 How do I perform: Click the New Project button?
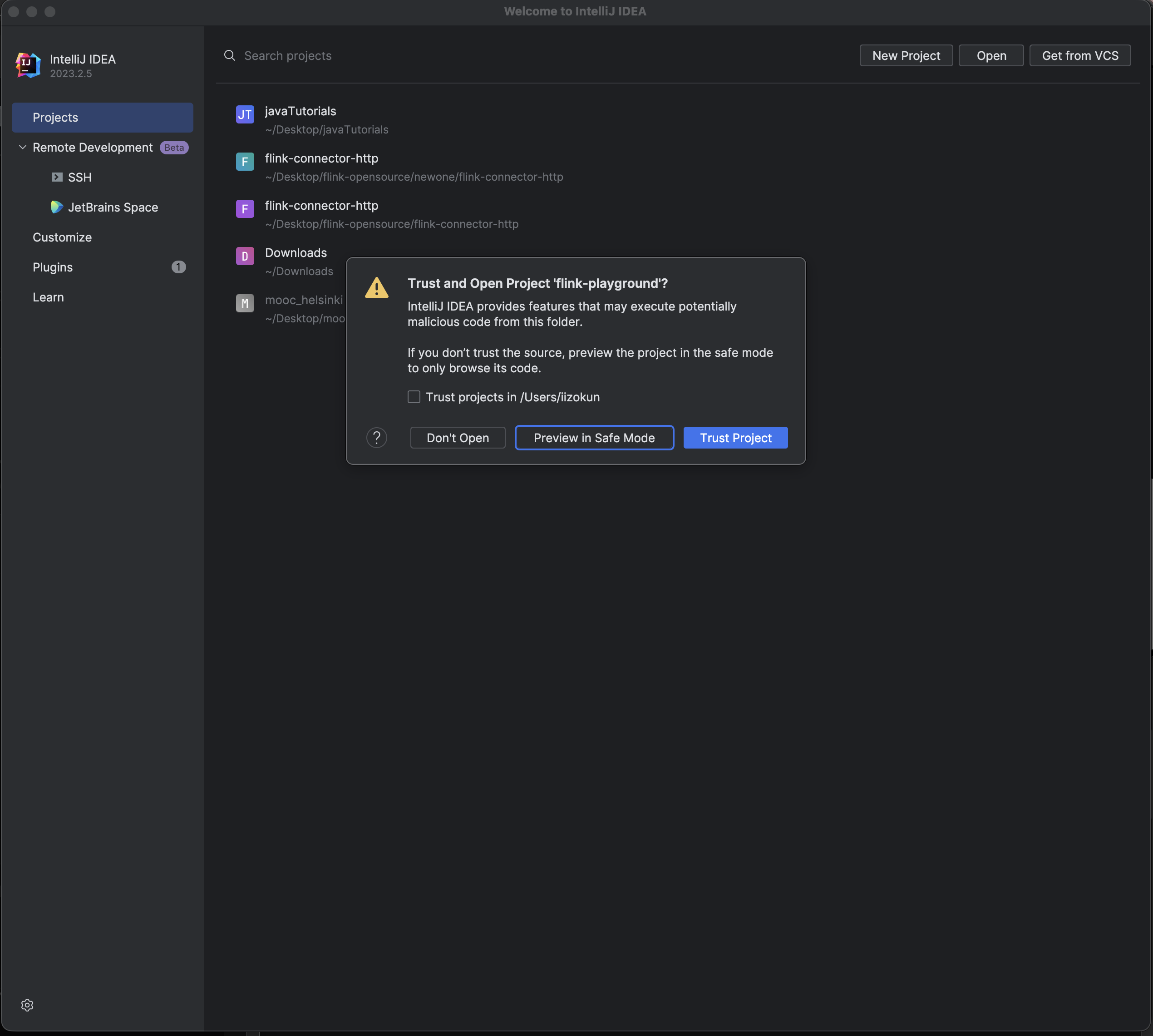(906, 56)
